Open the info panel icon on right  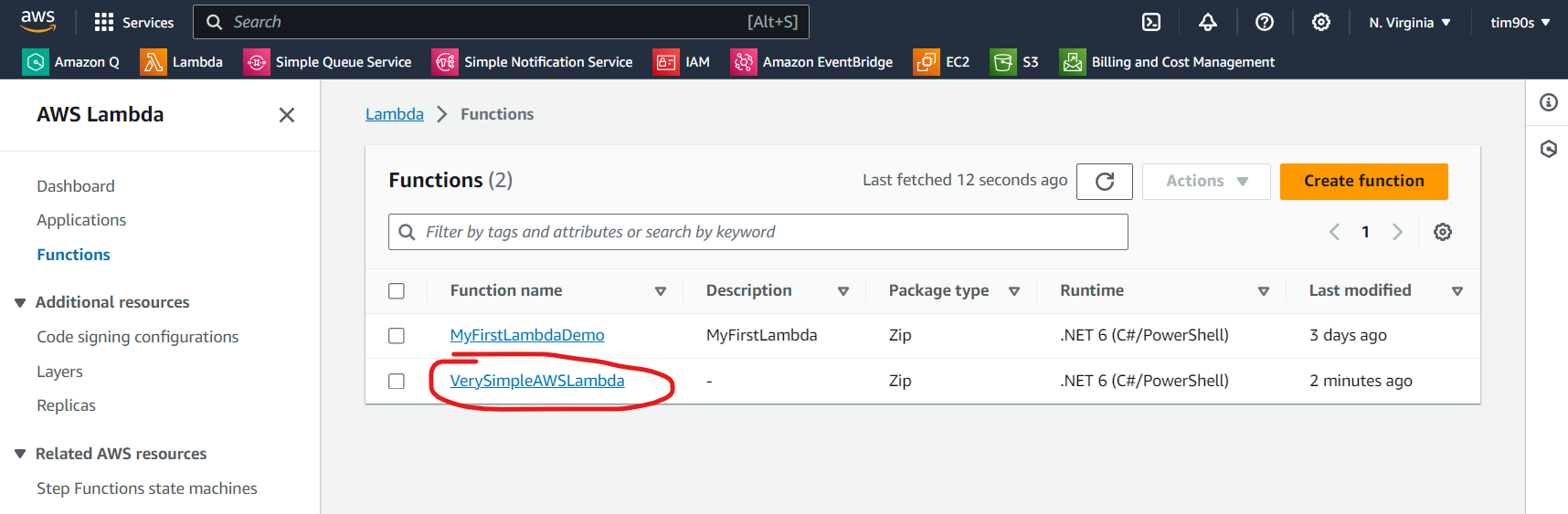point(1549,102)
